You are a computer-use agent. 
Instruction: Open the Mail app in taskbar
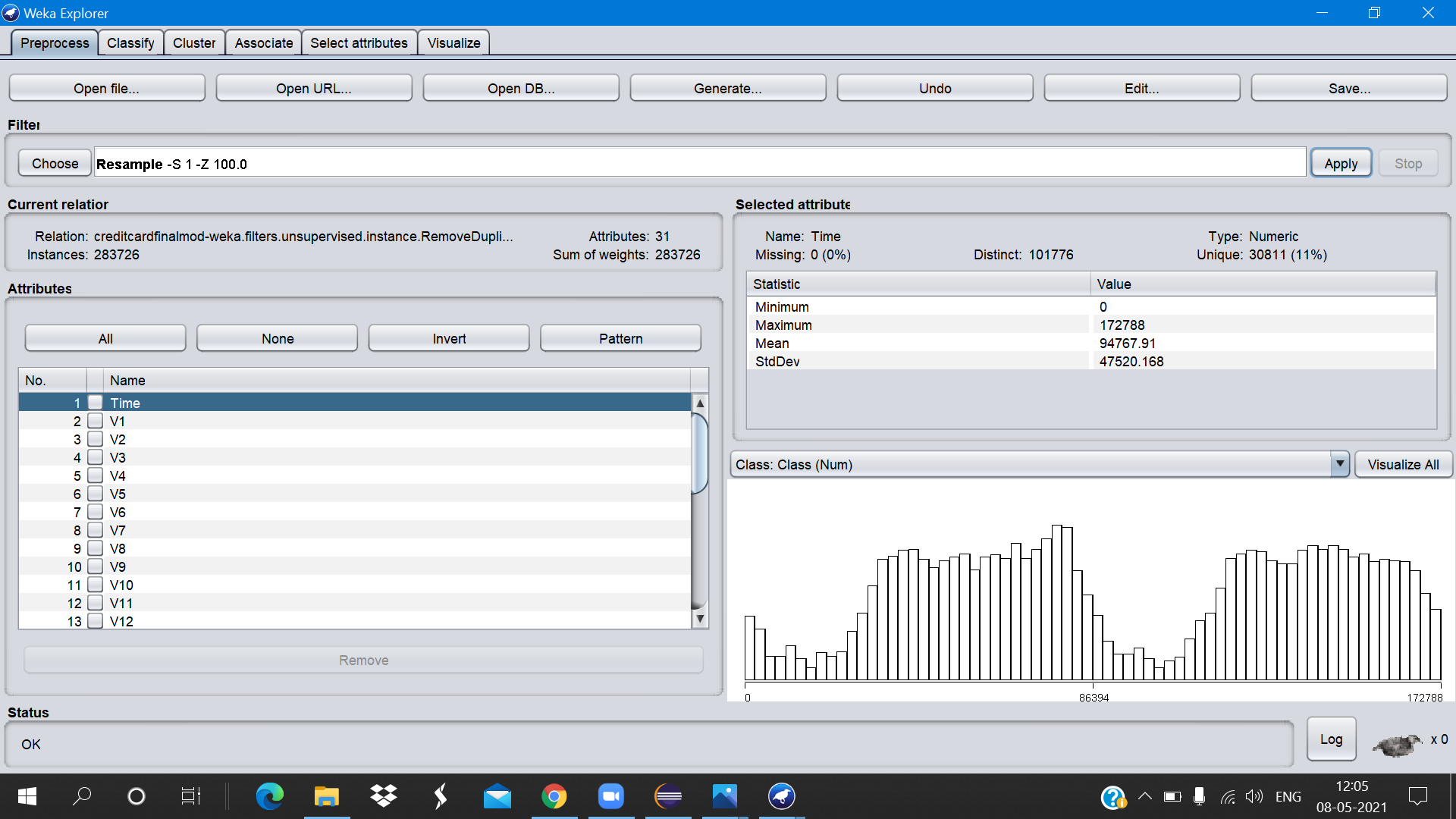coord(497,796)
